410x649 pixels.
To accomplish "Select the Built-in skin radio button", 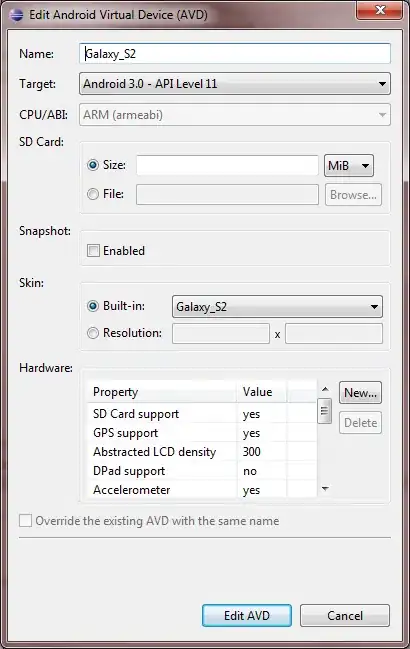I will (x=93, y=306).
